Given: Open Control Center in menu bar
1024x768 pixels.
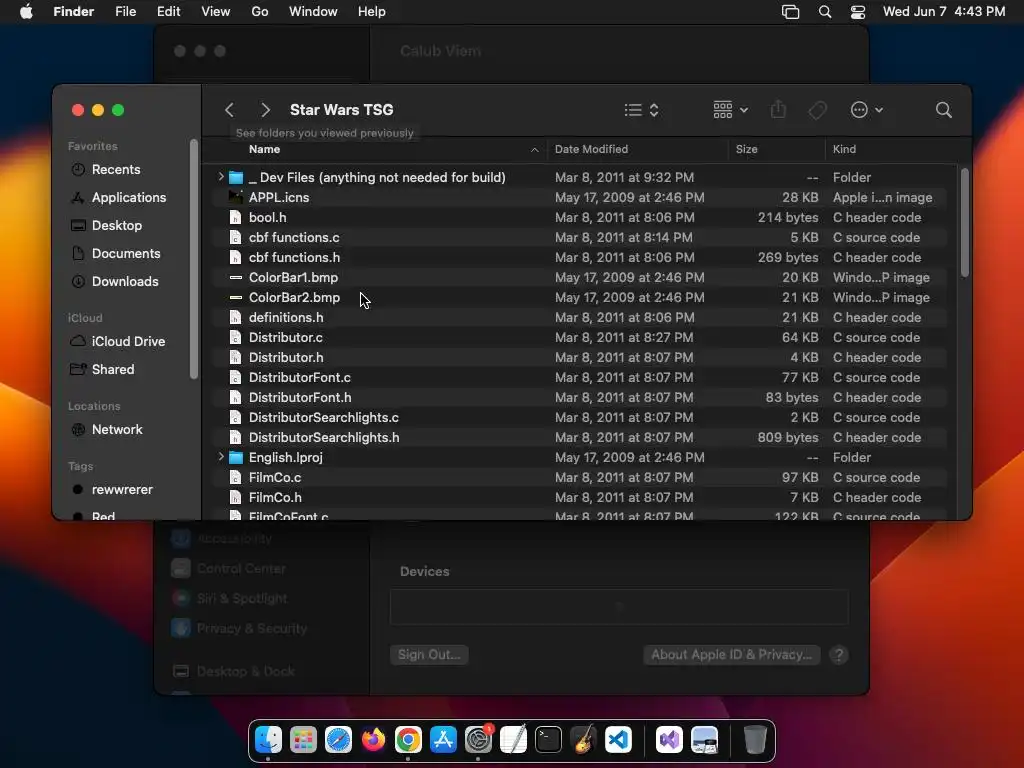Looking at the screenshot, I should [857, 12].
